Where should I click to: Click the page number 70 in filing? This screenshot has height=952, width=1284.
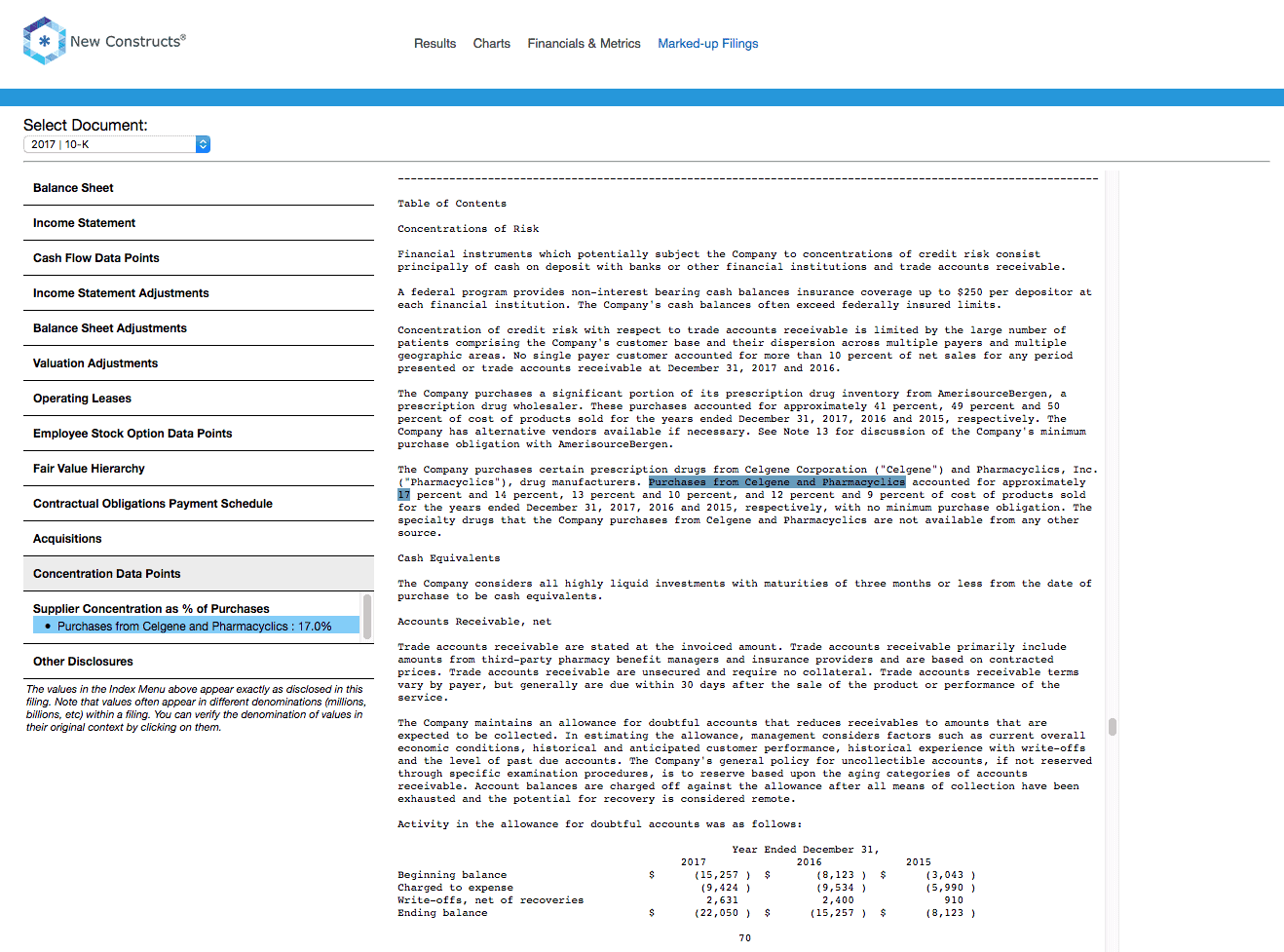click(x=744, y=938)
